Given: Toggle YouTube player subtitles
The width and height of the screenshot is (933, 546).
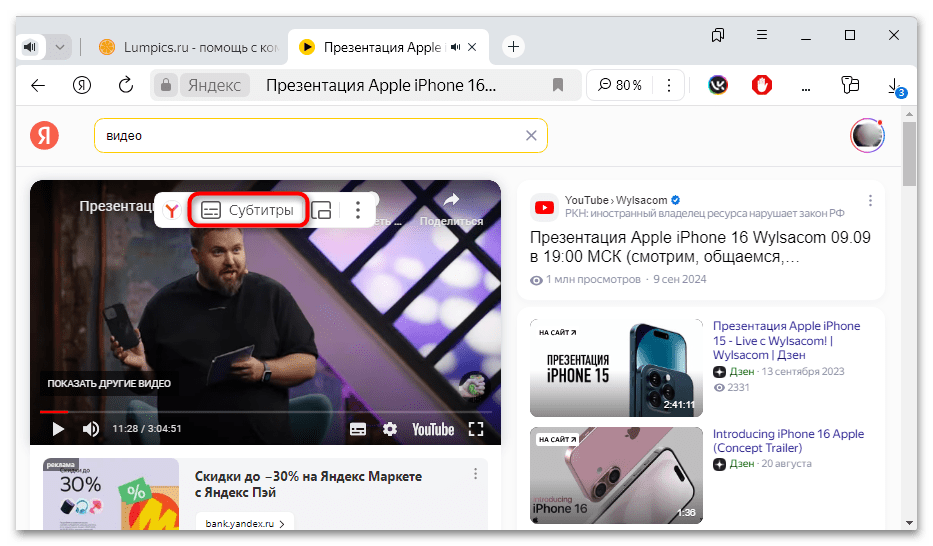Looking at the screenshot, I should (x=358, y=429).
